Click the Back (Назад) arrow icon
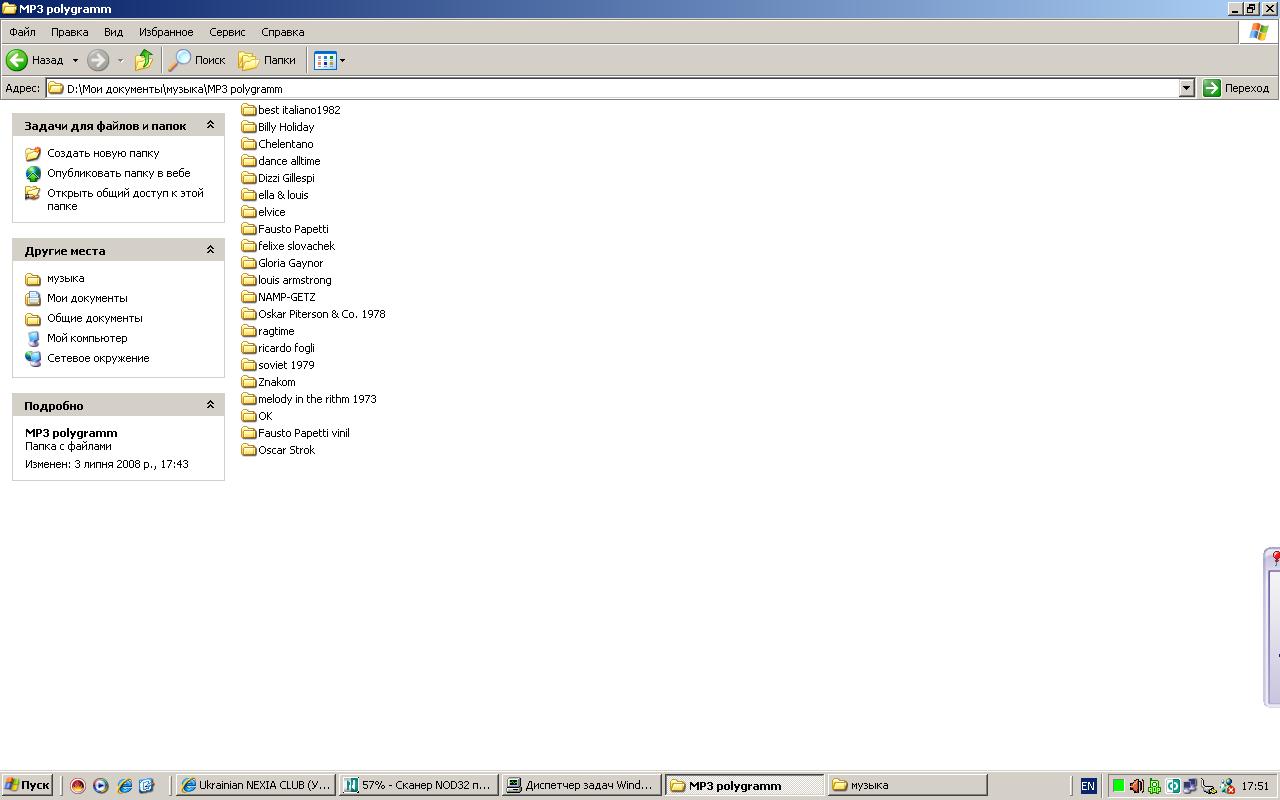The width and height of the screenshot is (1280, 800). point(17,60)
